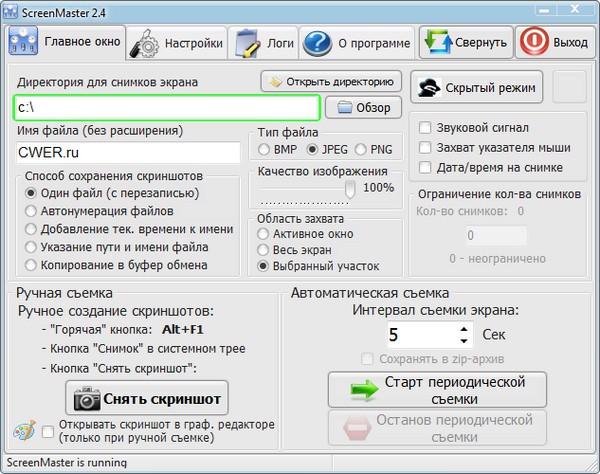This screenshot has width=600, height=474.
Task: Click Открыть директорию button
Action: coord(331,81)
